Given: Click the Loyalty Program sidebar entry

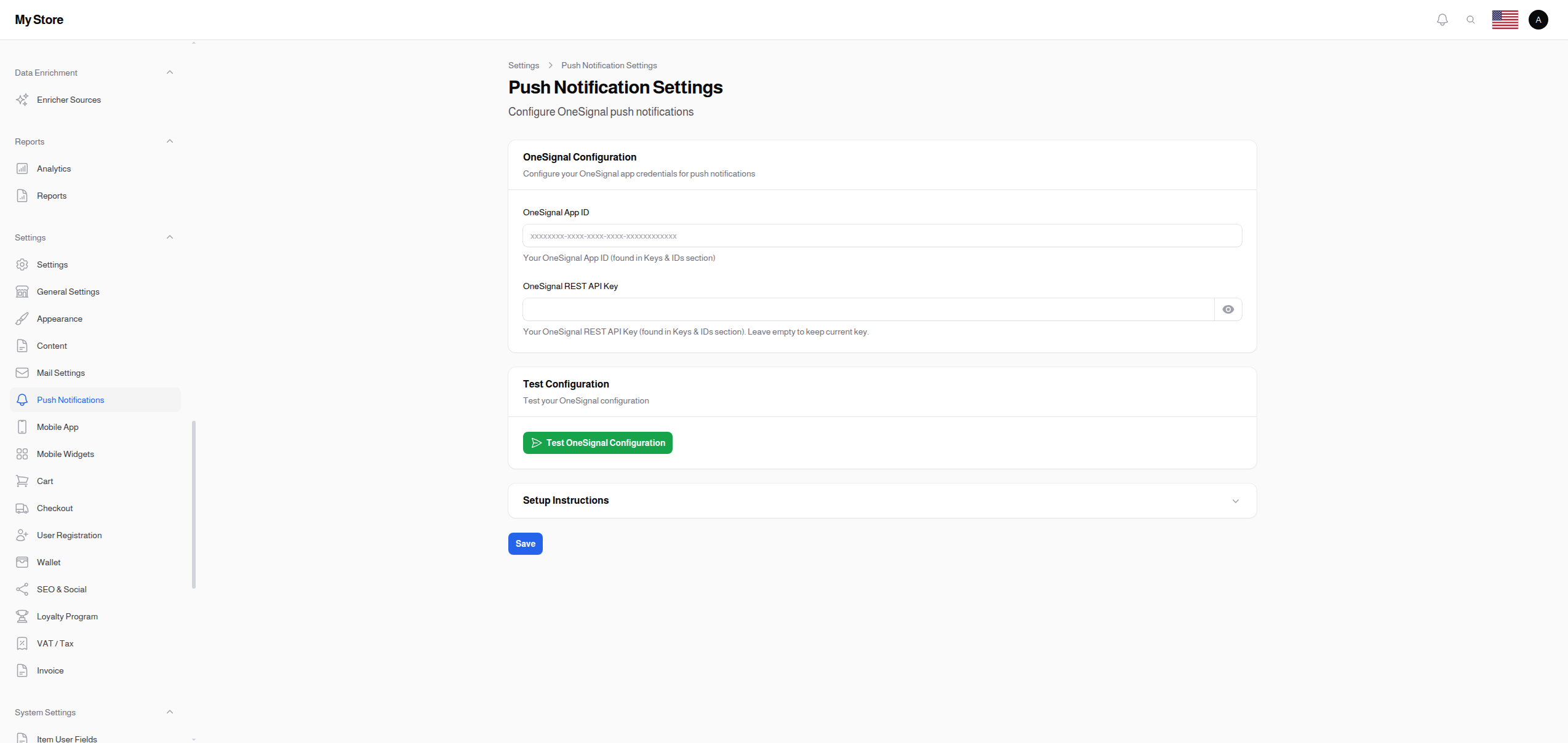Looking at the screenshot, I should [67, 616].
